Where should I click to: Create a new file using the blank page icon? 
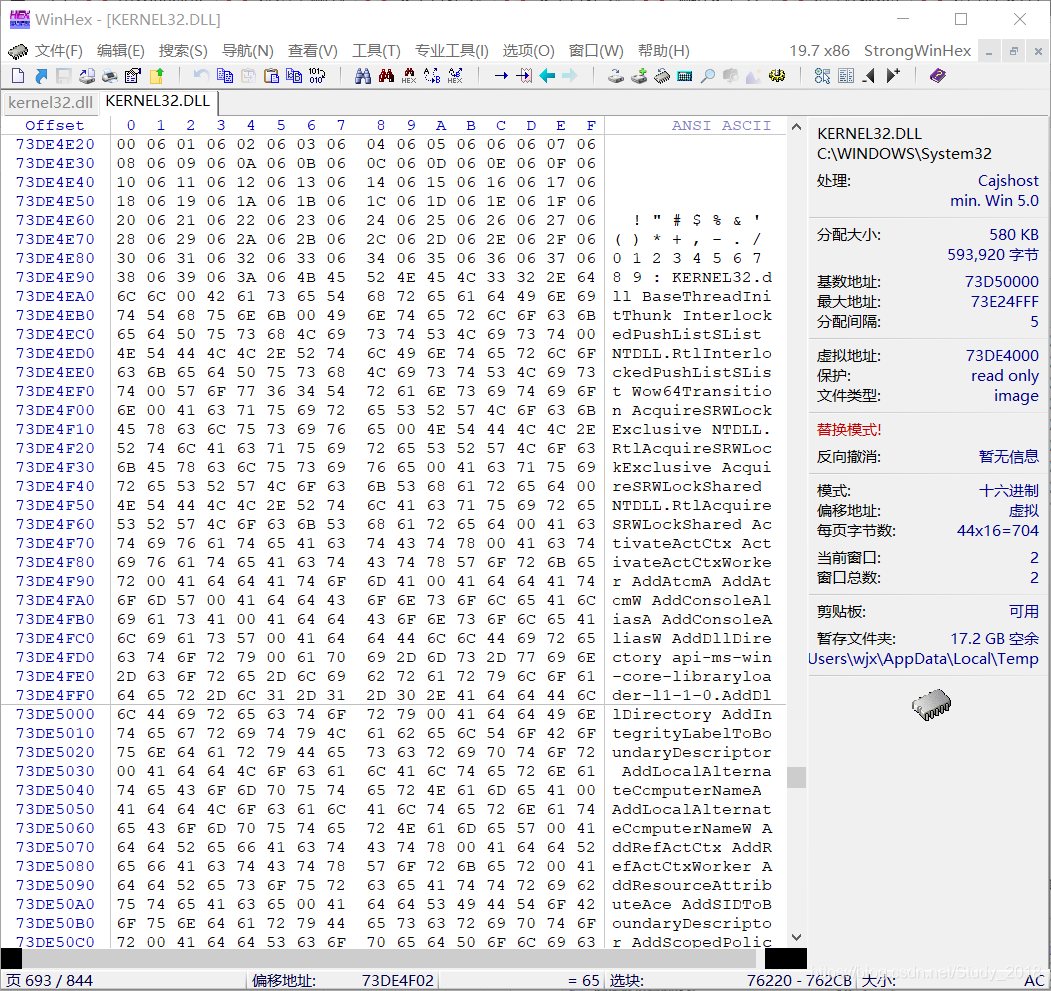pyautogui.click(x=18, y=76)
